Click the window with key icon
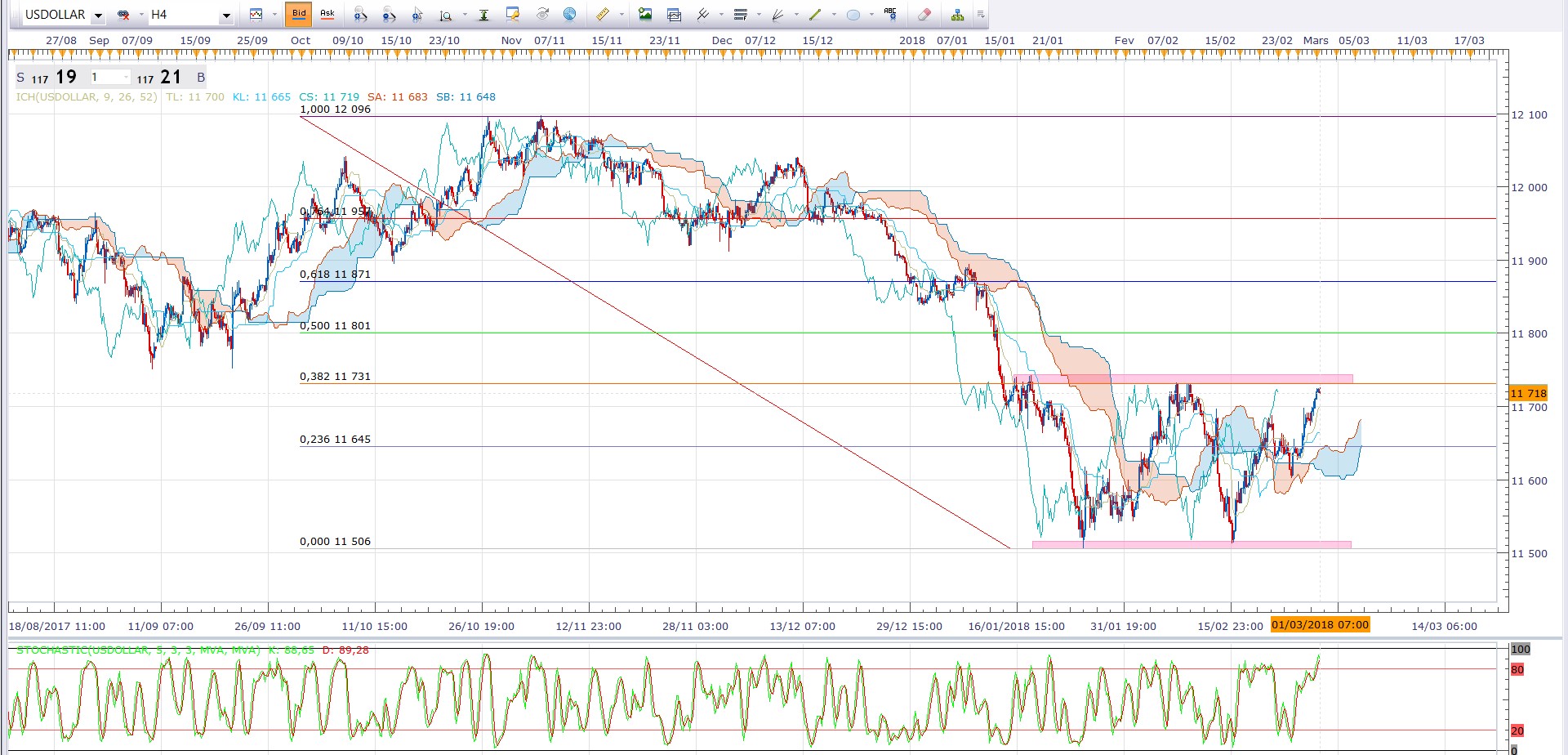Viewport: 1568px width, 755px height. point(513,15)
